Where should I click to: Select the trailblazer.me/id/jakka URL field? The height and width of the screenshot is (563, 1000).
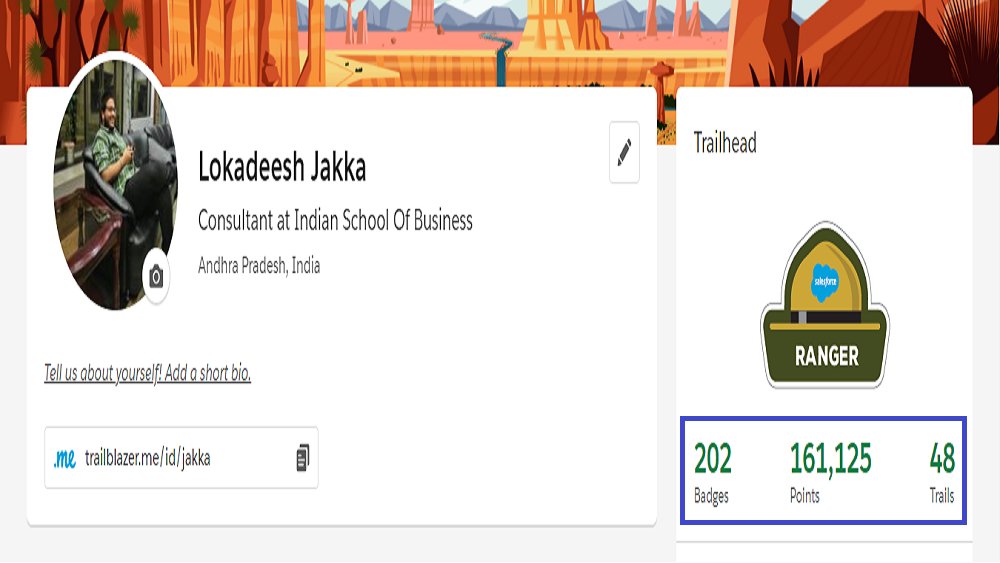(181, 458)
